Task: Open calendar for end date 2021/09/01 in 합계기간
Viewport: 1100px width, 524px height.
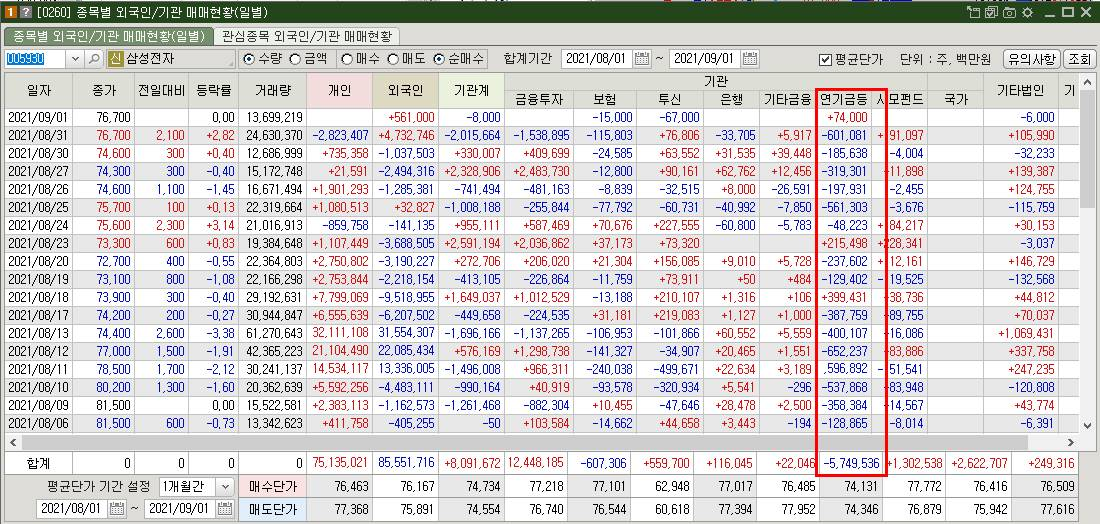Action: click(x=750, y=59)
